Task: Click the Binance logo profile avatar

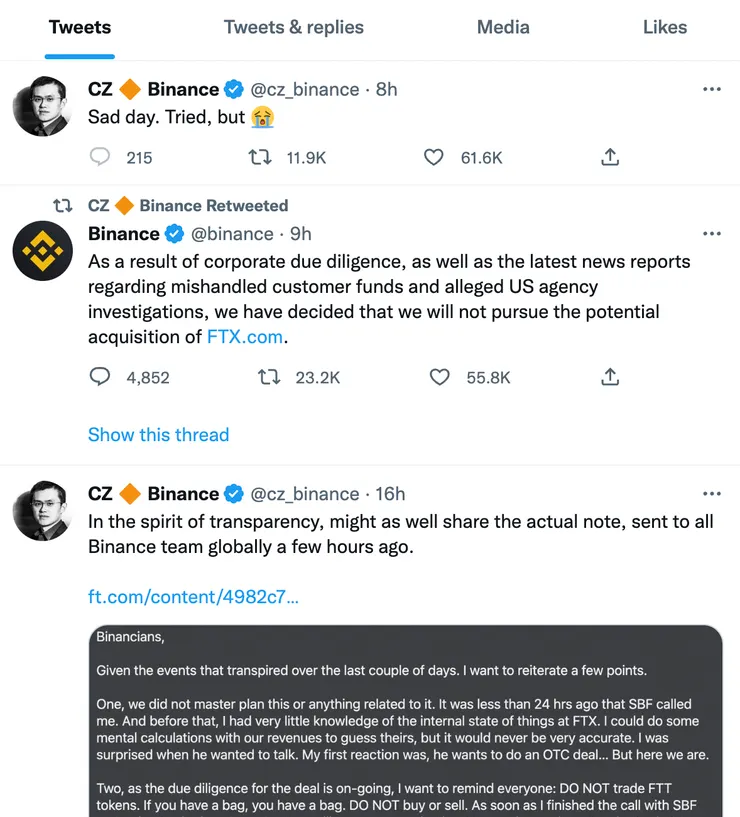Action: [43, 251]
